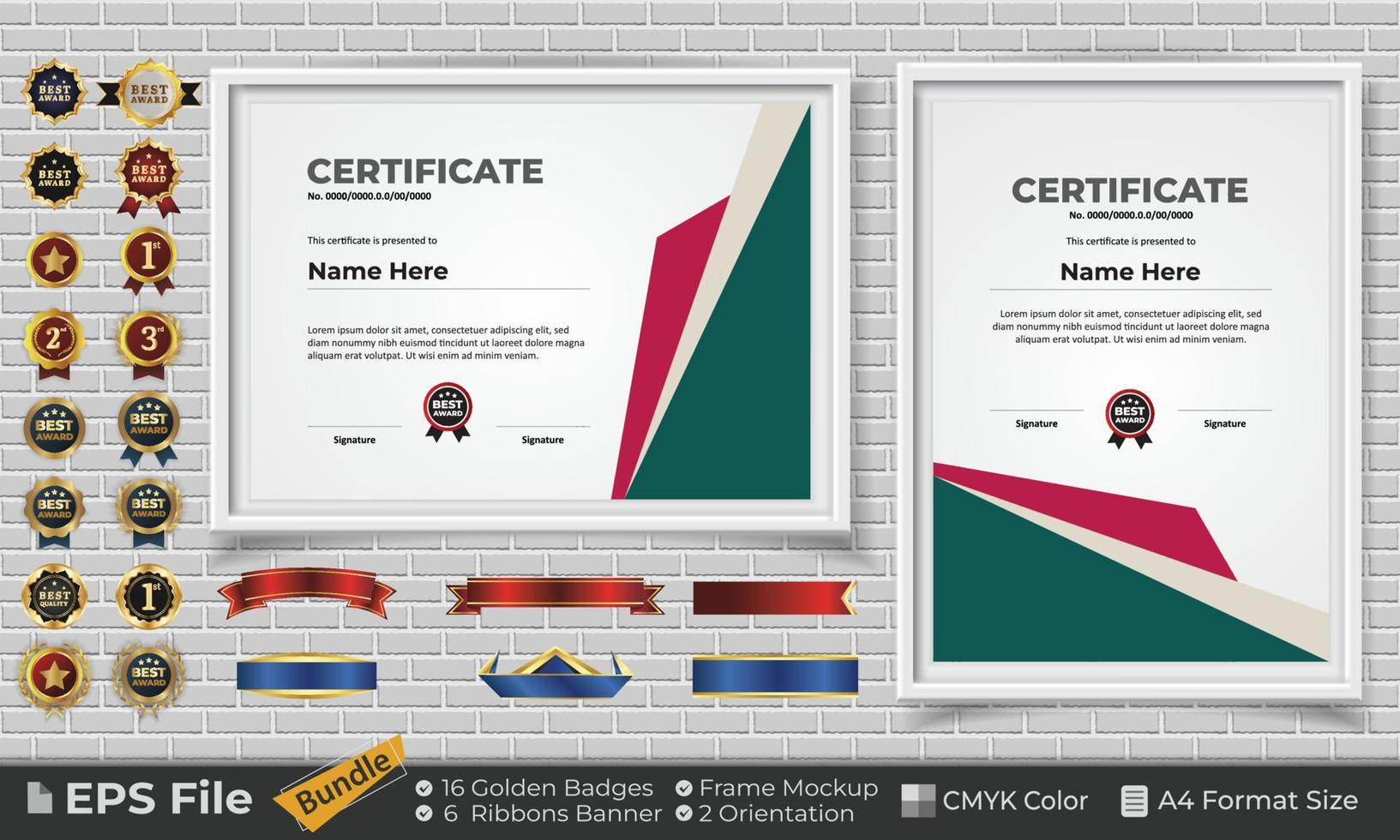Select the red star badge with laurel wreath
The image size is (1400, 840).
point(55,677)
